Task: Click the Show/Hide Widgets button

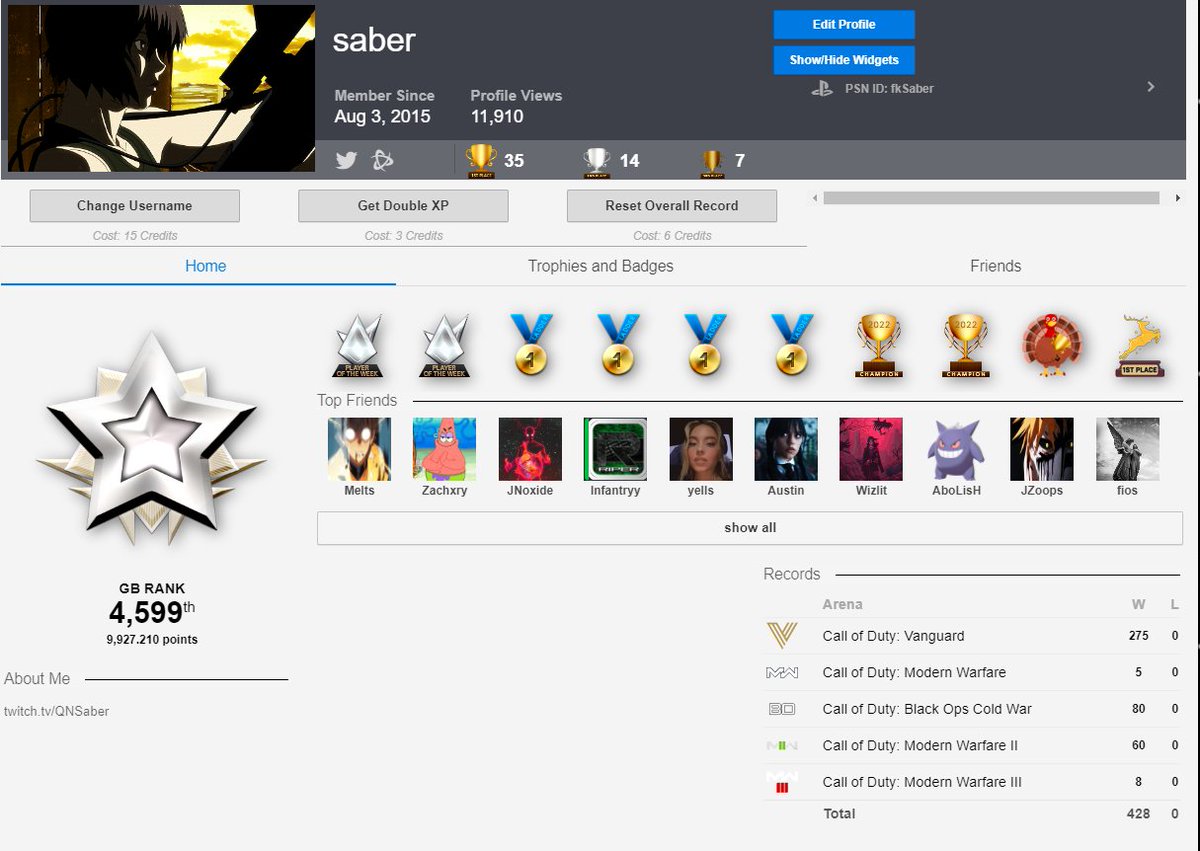Action: 844,60
